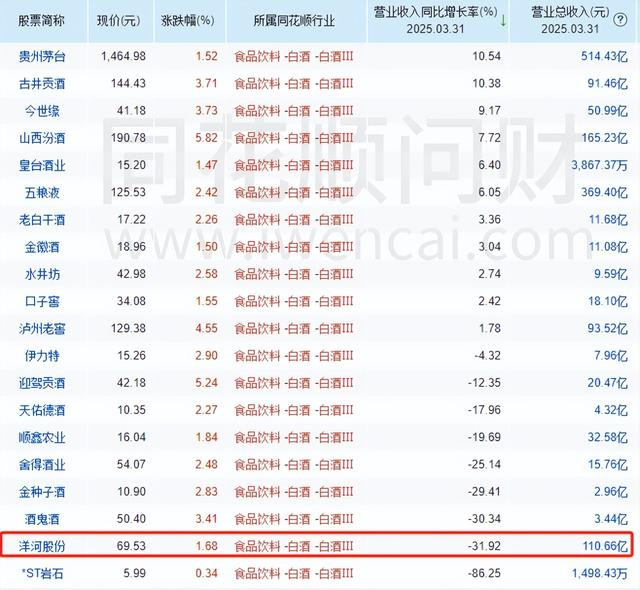Viewport: 640px width, 590px height.
Task: Select 69.53 price cell of 洋河股份
Action: point(131,546)
